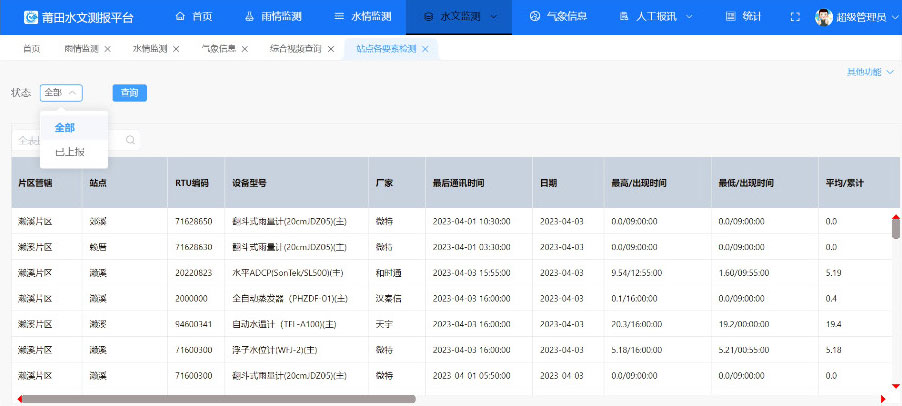The height and width of the screenshot is (406, 902).
Task: Close the 综合视频查询 tab
Action: (x=331, y=49)
